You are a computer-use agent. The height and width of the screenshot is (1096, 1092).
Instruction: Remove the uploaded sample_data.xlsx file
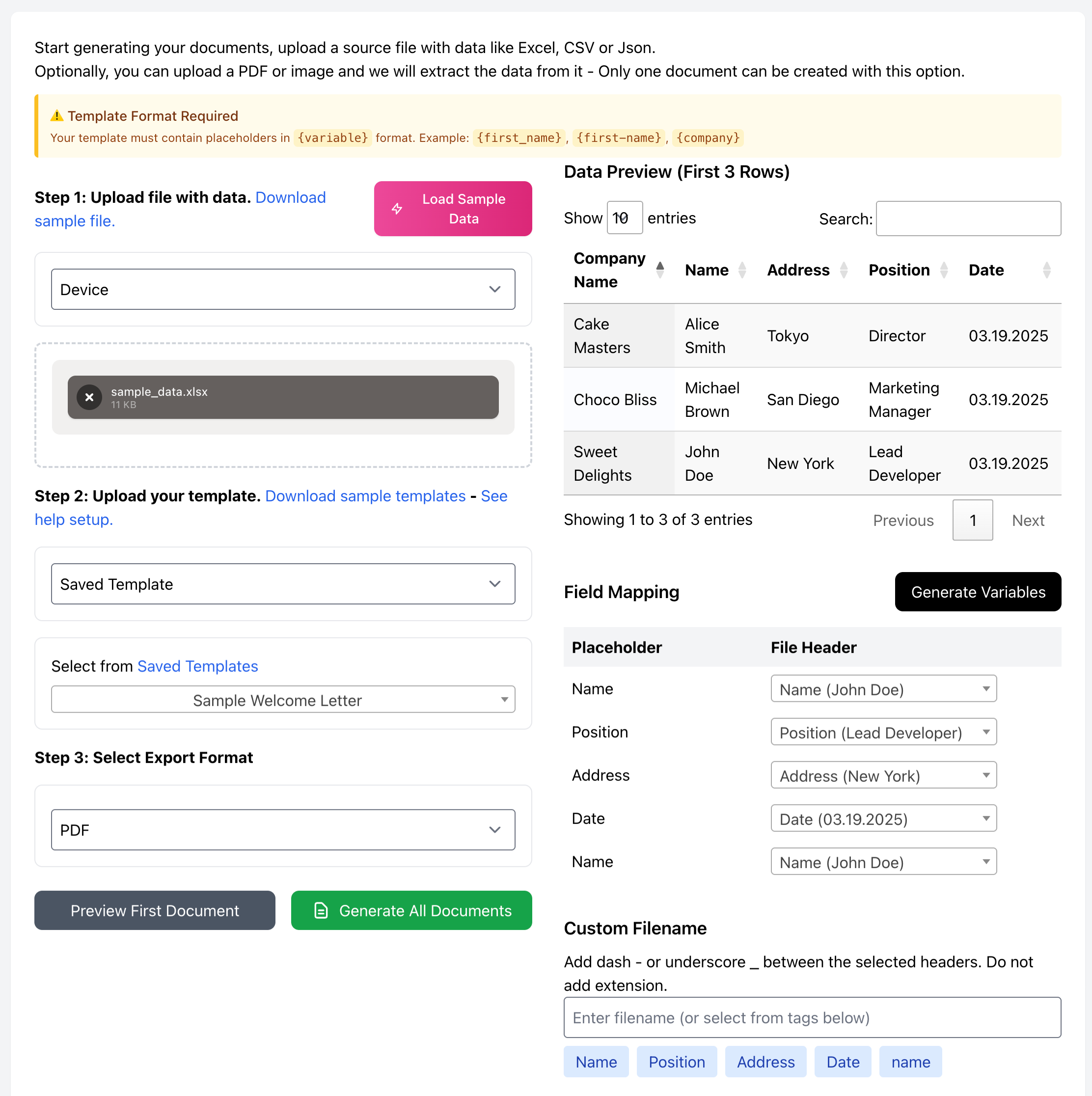pos(89,398)
